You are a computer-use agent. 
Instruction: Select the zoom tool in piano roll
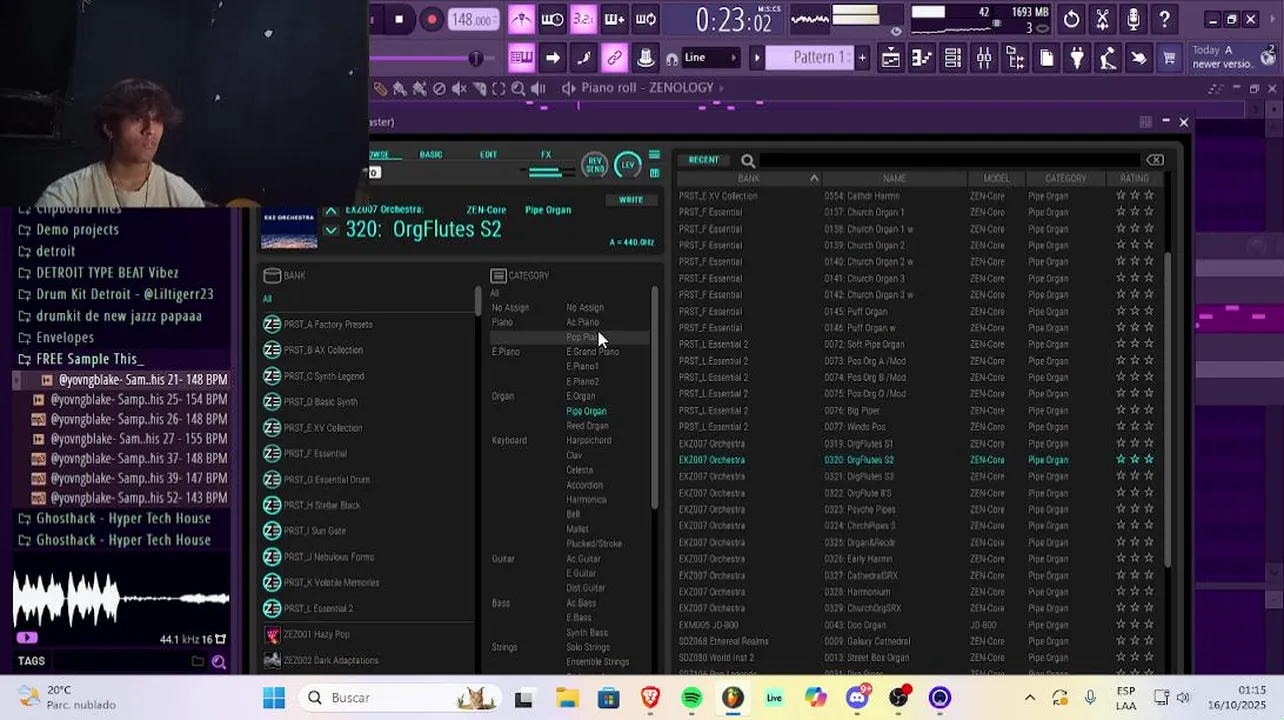point(518,88)
